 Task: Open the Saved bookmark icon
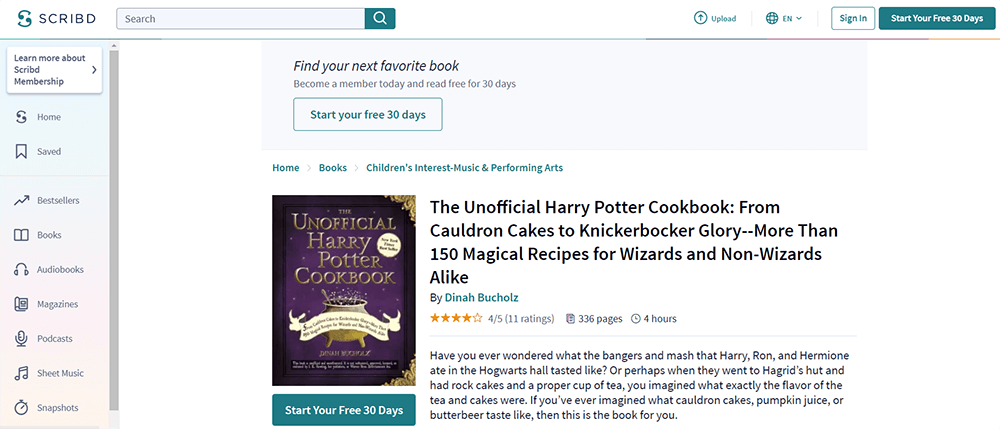[21, 152]
